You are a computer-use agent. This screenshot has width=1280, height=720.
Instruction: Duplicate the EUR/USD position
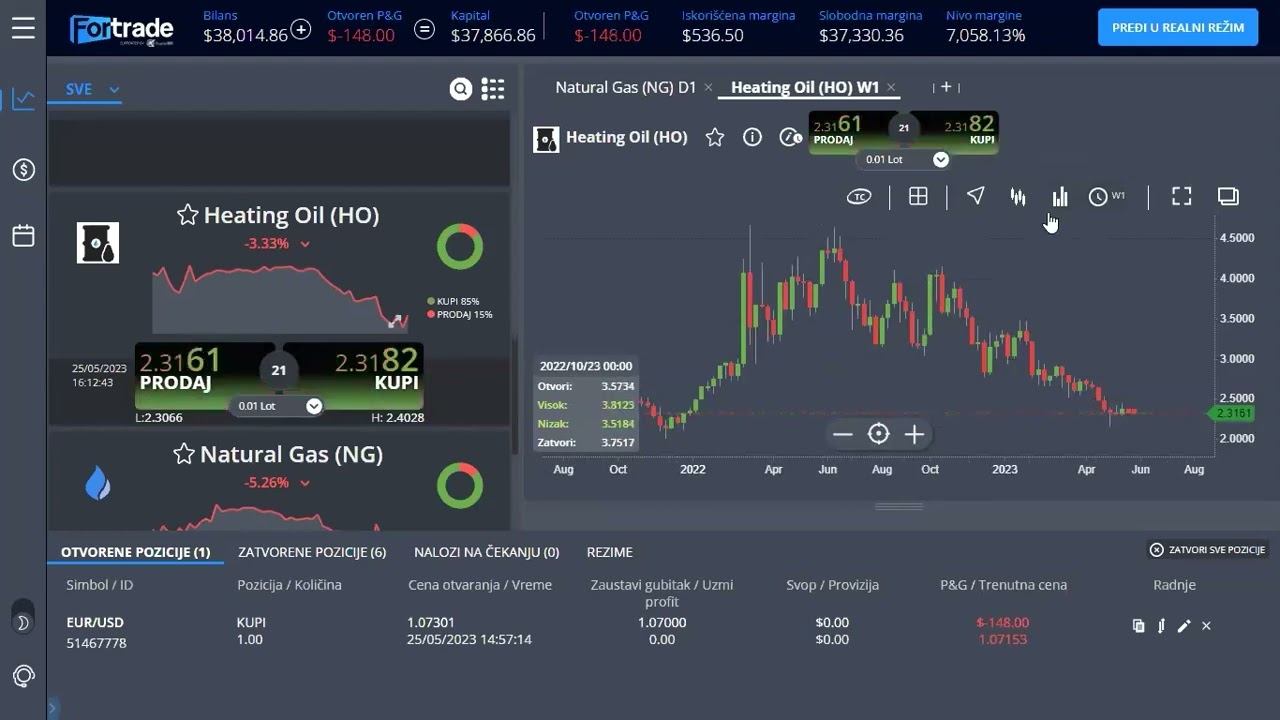pyautogui.click(x=1138, y=626)
